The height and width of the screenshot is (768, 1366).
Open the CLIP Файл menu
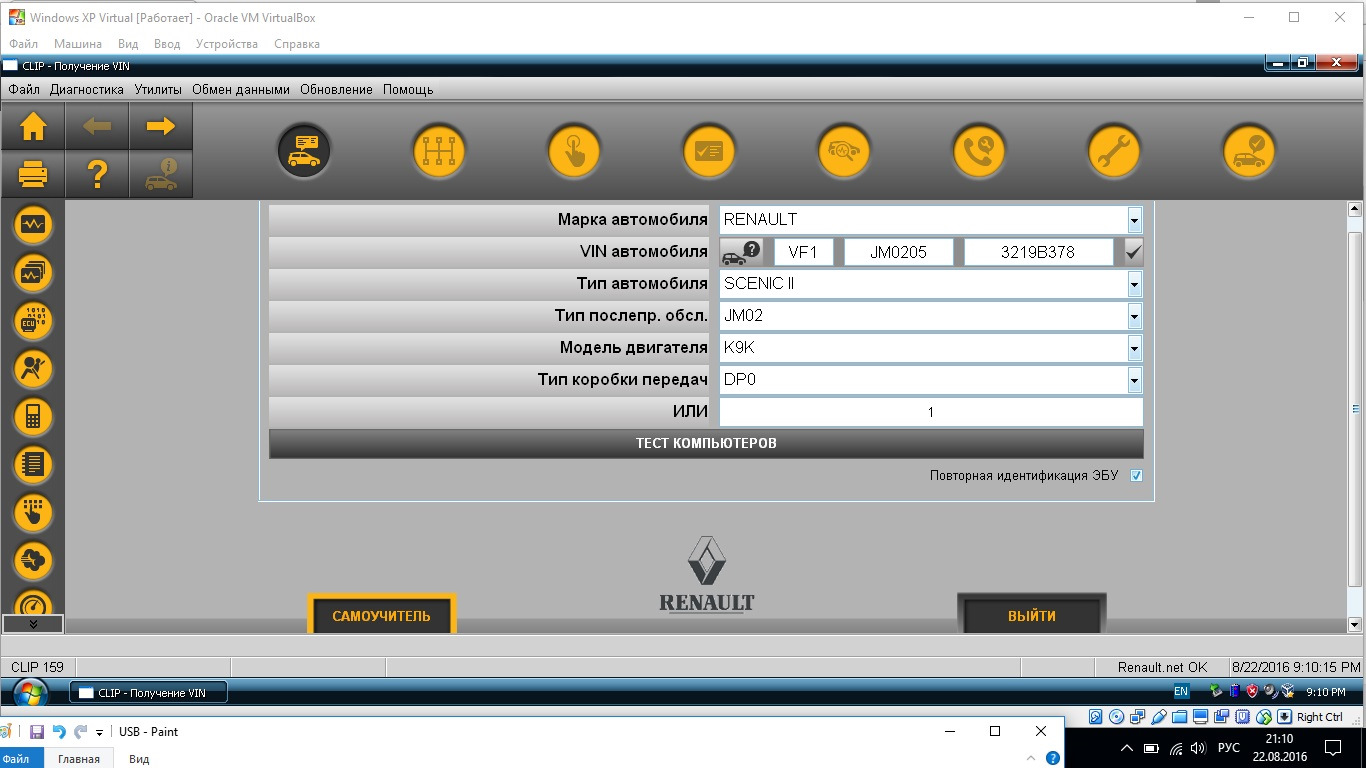pyautogui.click(x=24, y=89)
